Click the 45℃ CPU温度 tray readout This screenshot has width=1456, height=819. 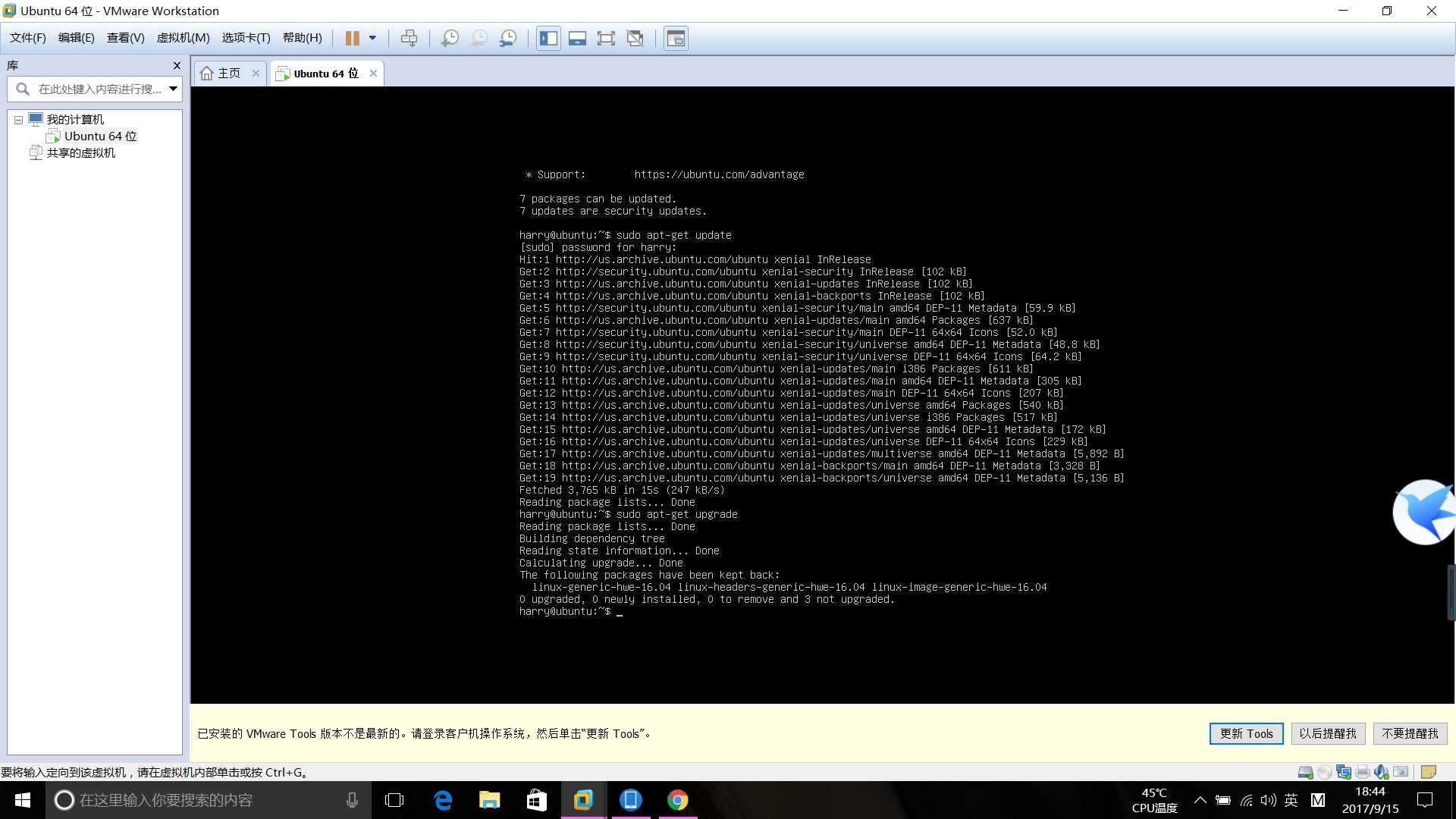point(1154,800)
